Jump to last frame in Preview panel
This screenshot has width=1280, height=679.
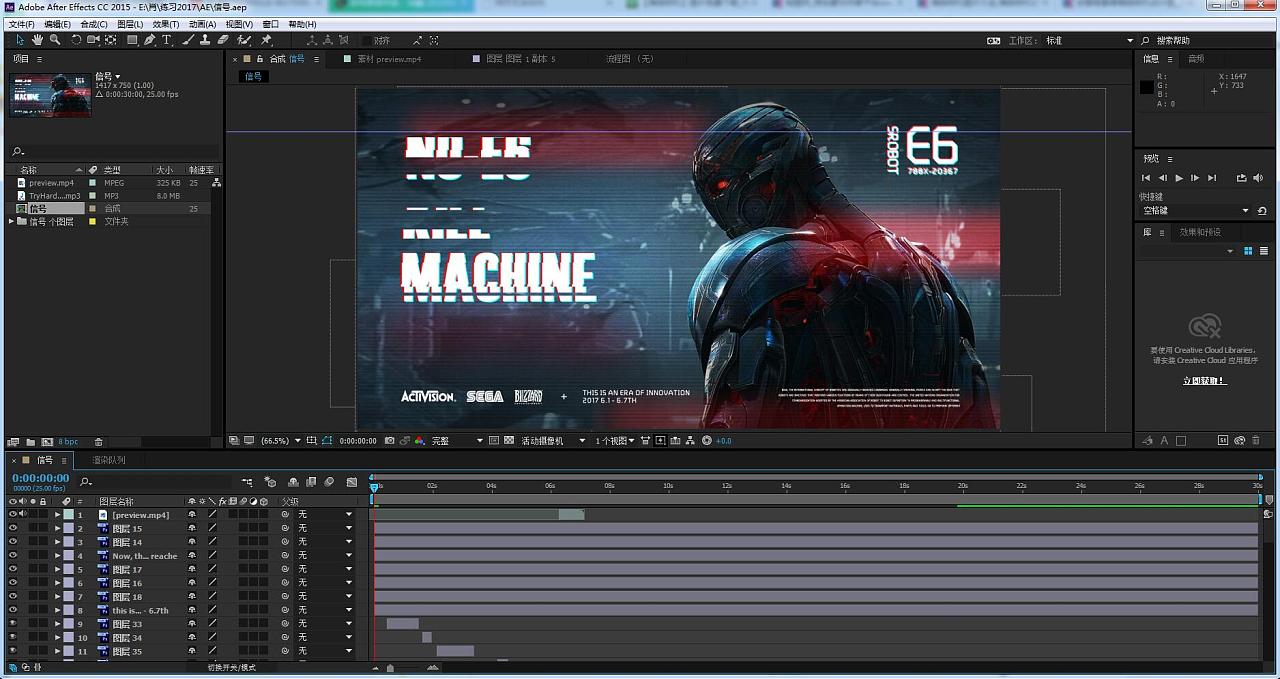click(1212, 178)
